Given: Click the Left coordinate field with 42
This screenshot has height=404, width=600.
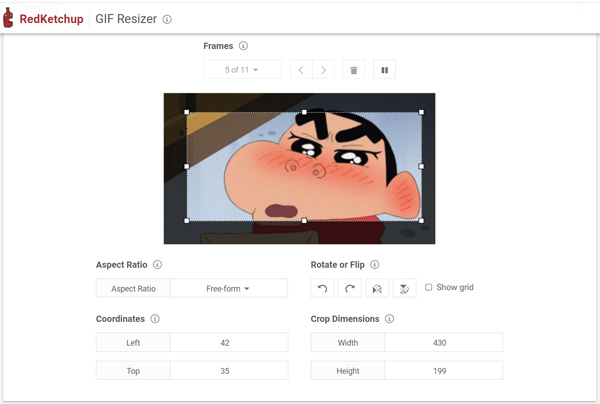Looking at the screenshot, I should coord(229,342).
